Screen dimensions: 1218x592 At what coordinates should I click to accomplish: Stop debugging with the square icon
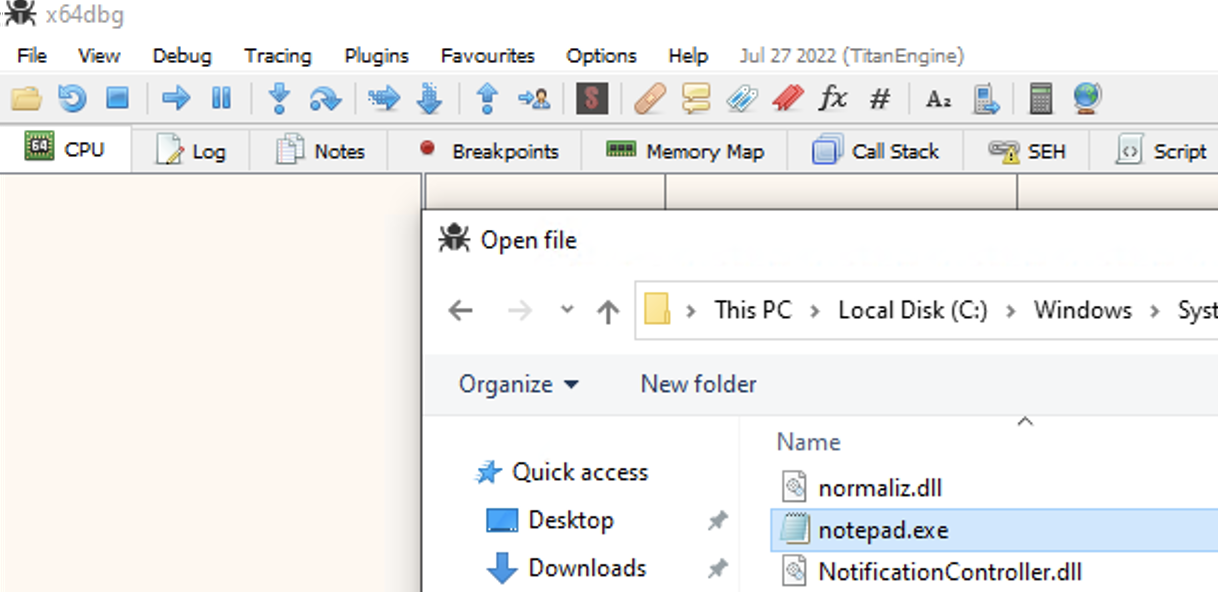[118, 98]
